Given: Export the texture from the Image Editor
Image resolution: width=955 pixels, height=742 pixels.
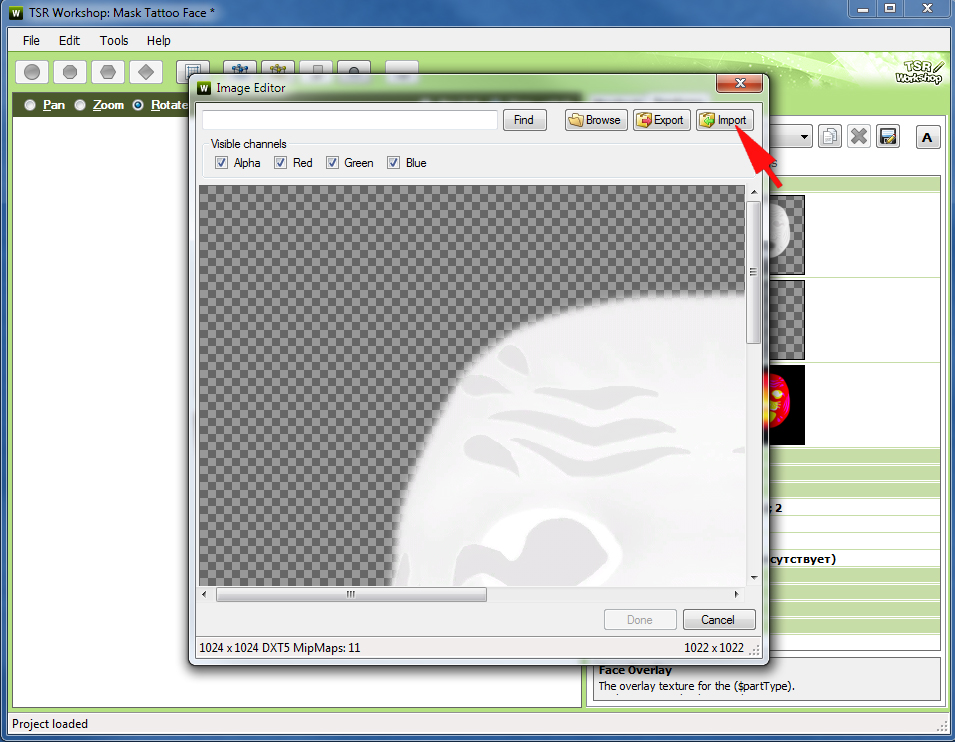Looking at the screenshot, I should [x=661, y=120].
